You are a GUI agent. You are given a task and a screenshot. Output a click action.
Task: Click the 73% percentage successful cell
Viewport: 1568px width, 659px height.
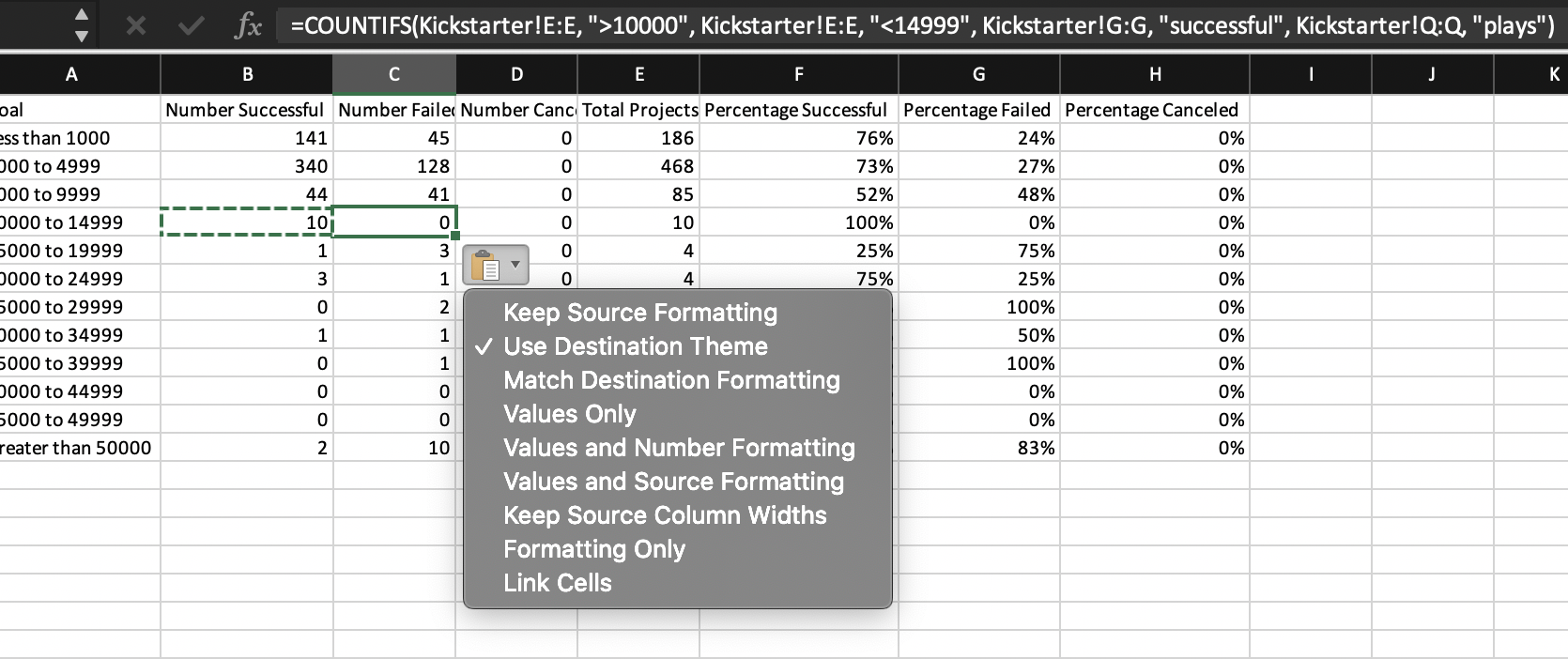point(799,166)
